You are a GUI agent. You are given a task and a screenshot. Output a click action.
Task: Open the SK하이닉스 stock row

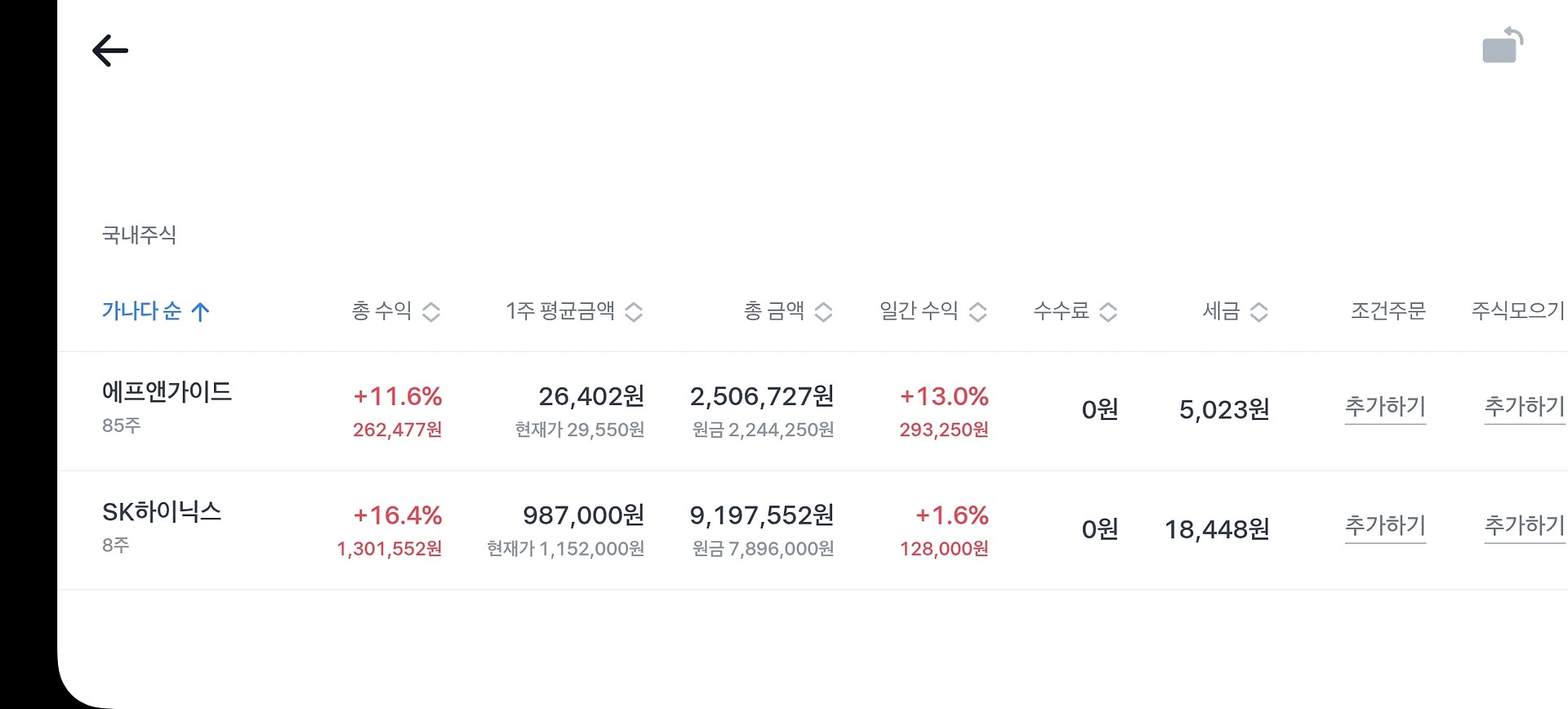[x=813, y=530]
